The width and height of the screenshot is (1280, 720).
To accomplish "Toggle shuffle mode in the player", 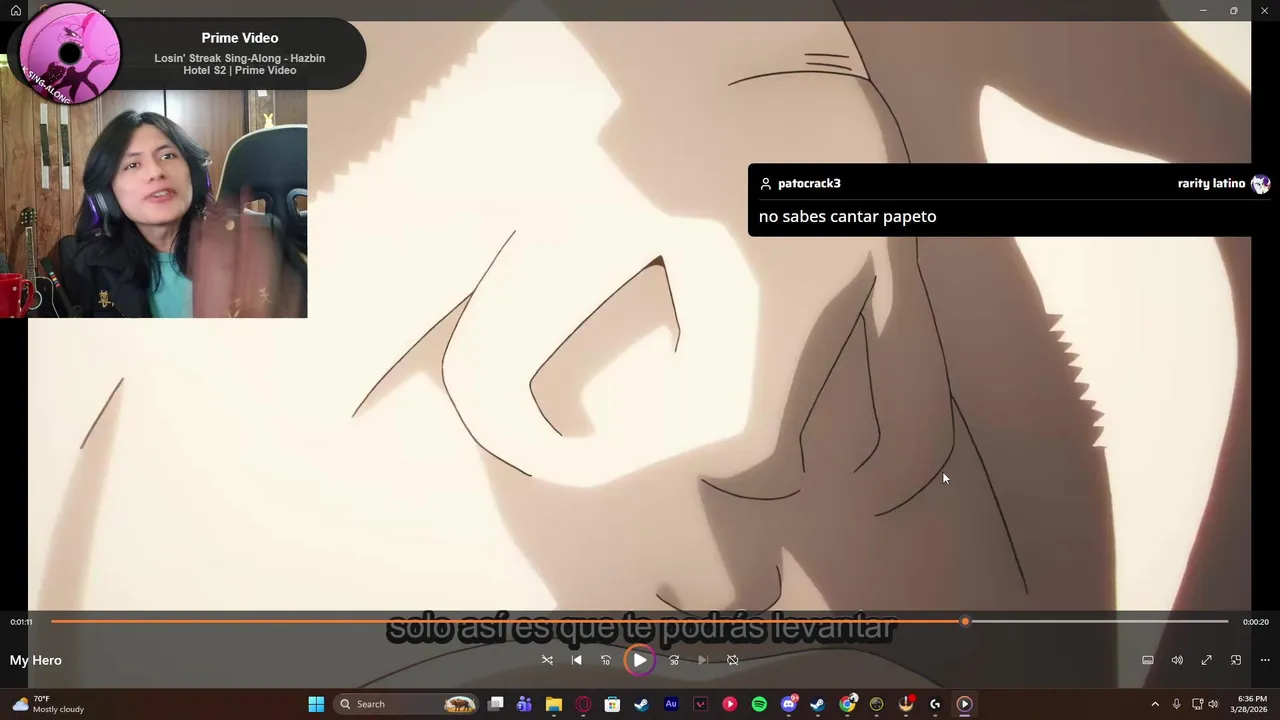I will (547, 660).
